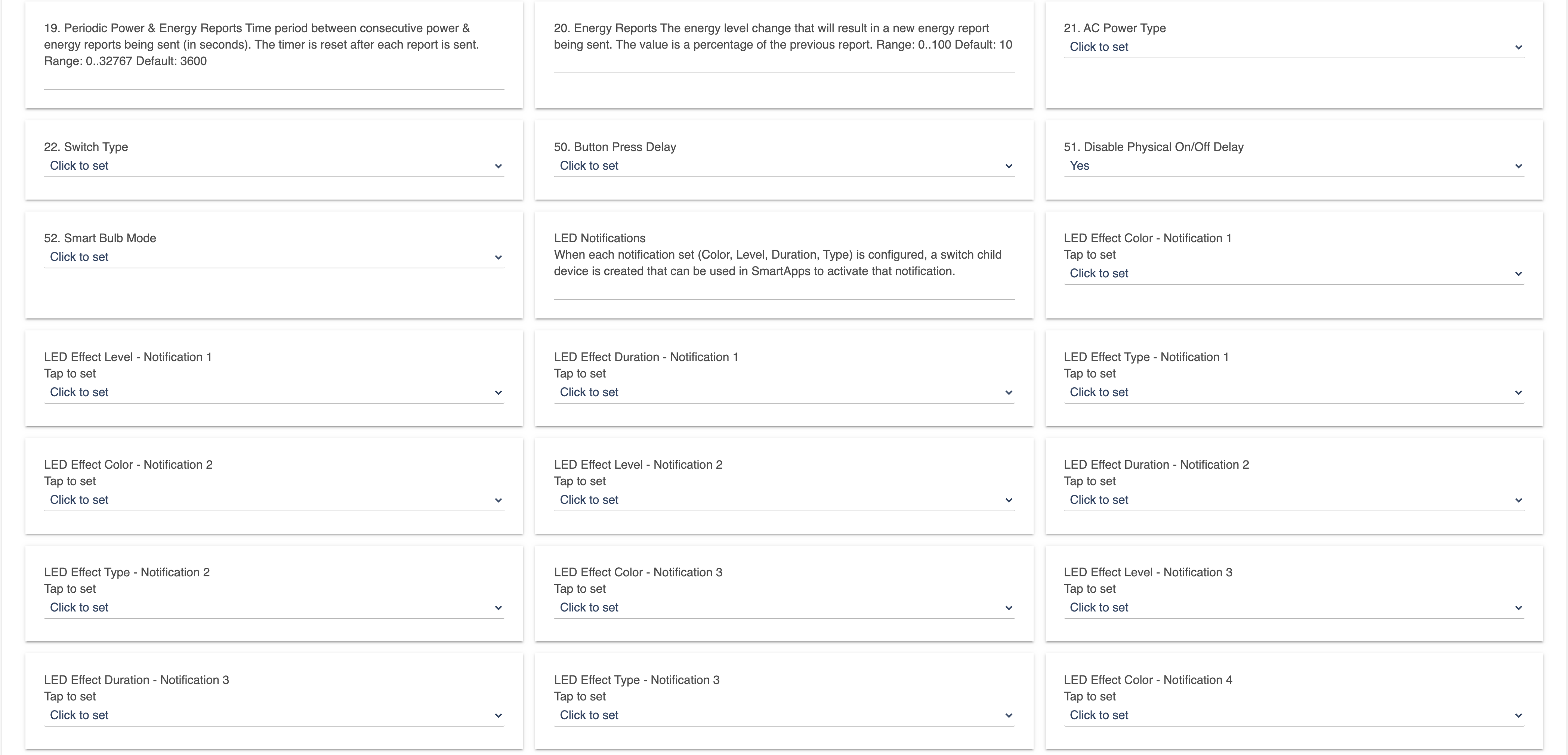
Task: Set LED Effect Type for Notification 3
Action: 784,715
